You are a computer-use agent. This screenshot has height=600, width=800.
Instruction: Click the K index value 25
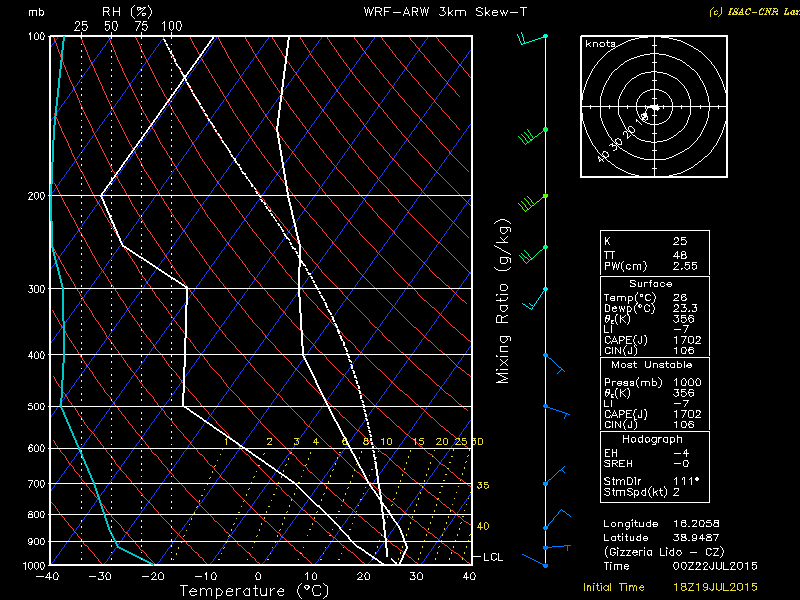point(680,241)
